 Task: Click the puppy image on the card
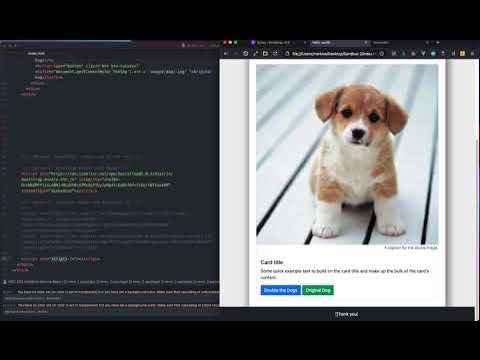coord(347,155)
